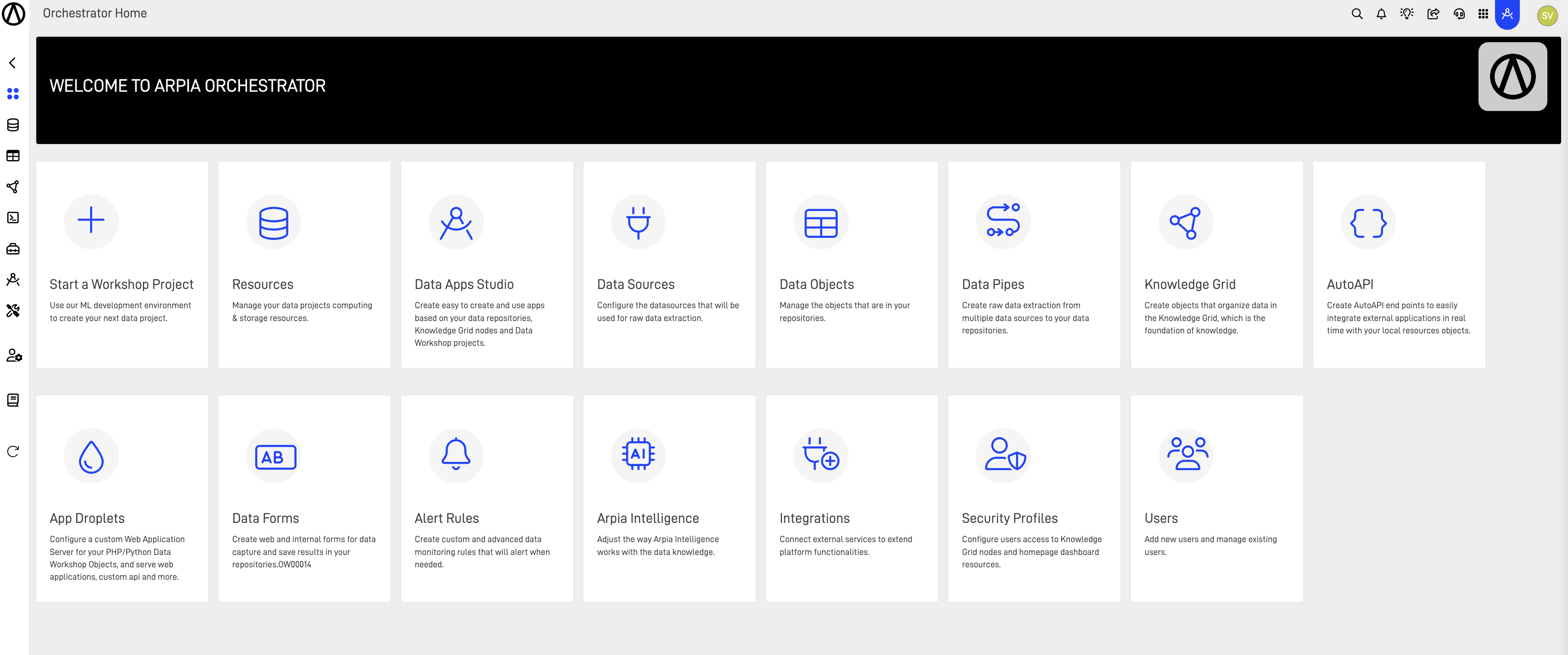Click the Orchestrator Home page title
1568x655 pixels.
tap(95, 13)
